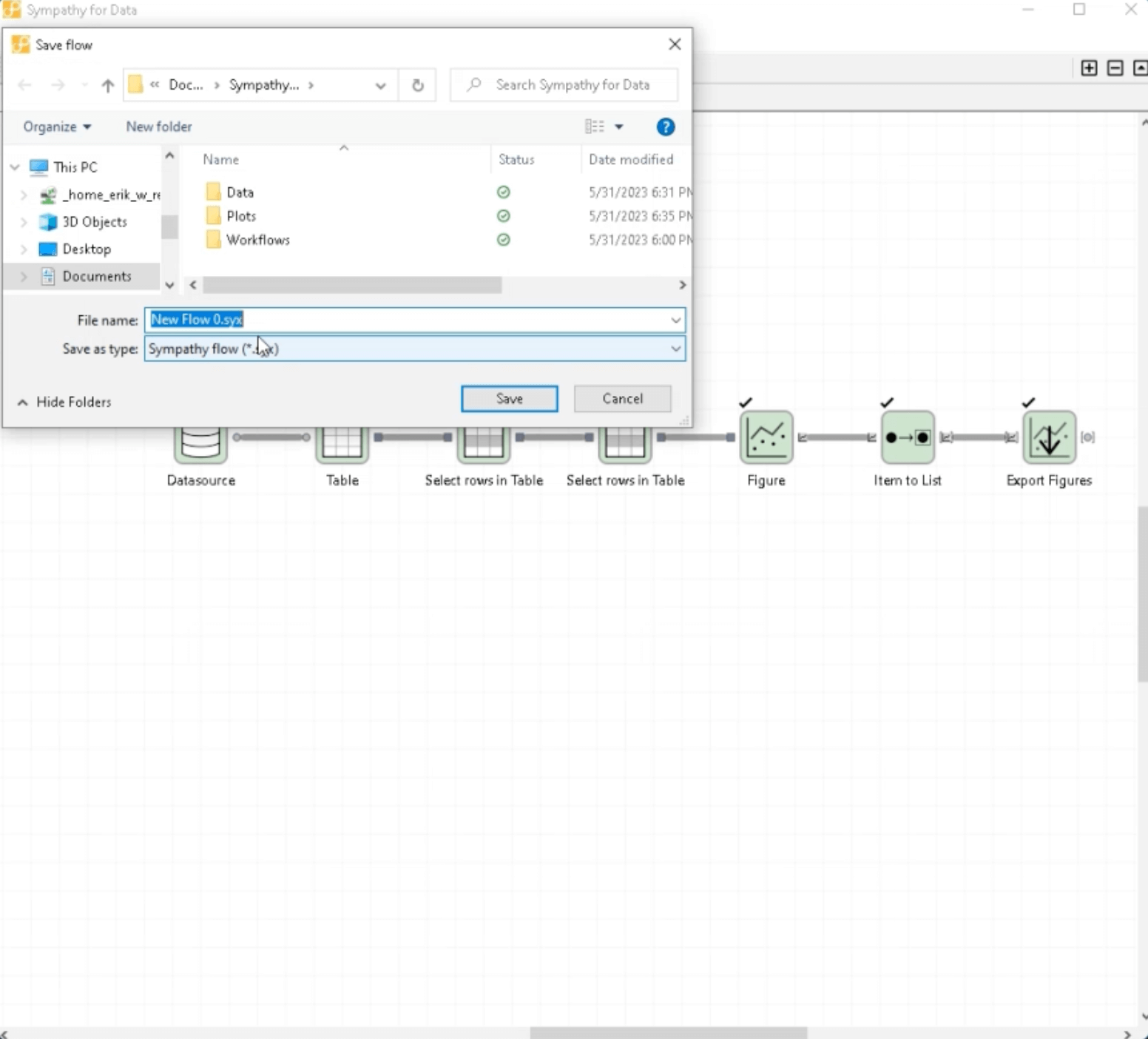
Task: Select Documents in navigation tree
Action: tap(97, 276)
